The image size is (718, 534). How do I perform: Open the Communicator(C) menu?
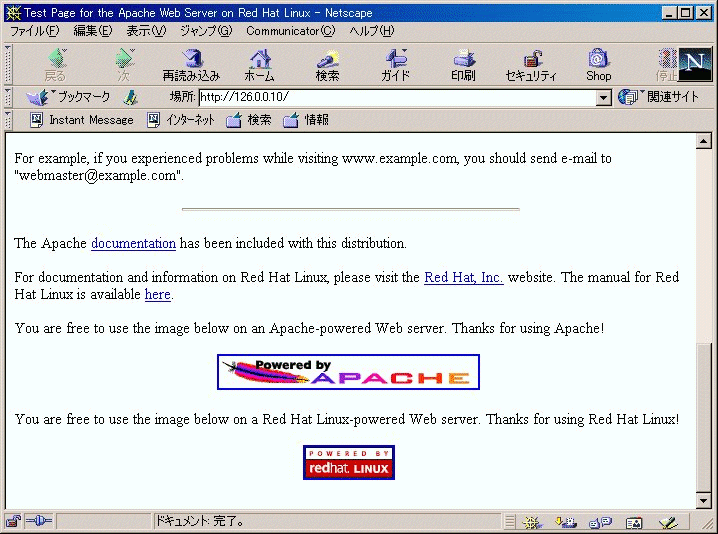pos(291,31)
